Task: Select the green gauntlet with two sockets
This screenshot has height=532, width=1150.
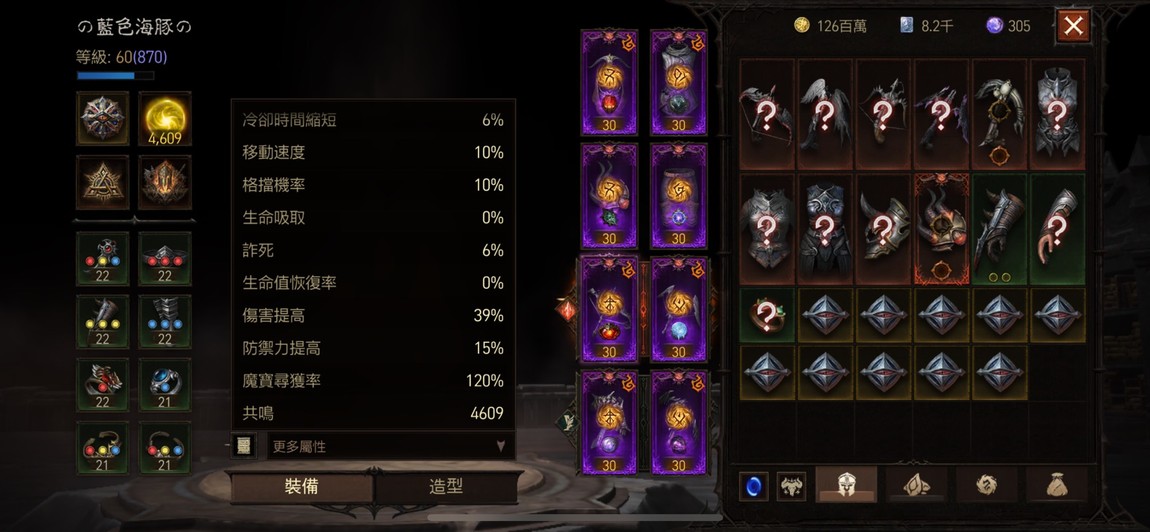Action: click(1000, 229)
